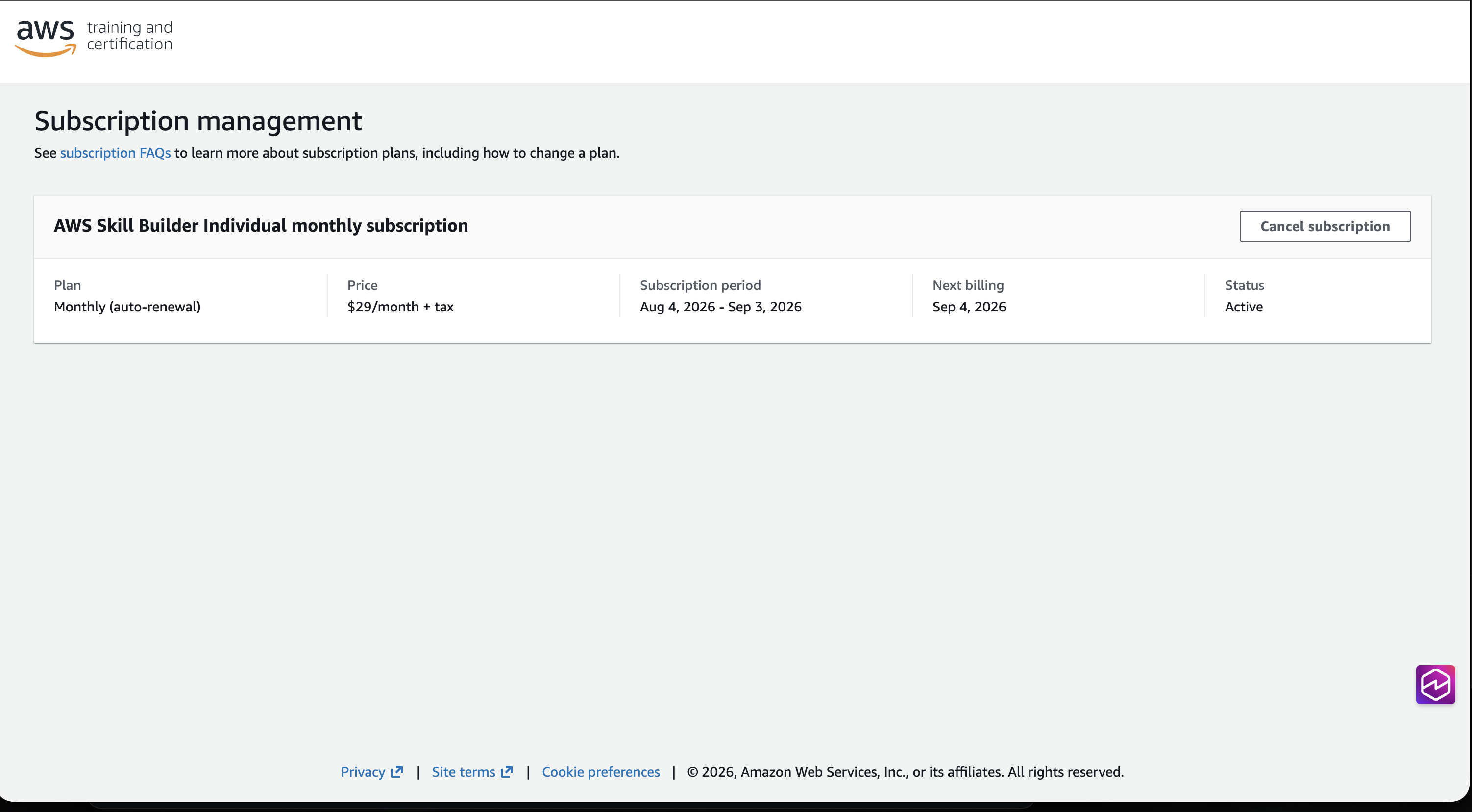Click the Monthly (auto-renewal) plan value
The width and height of the screenshot is (1472, 812).
[x=127, y=307]
